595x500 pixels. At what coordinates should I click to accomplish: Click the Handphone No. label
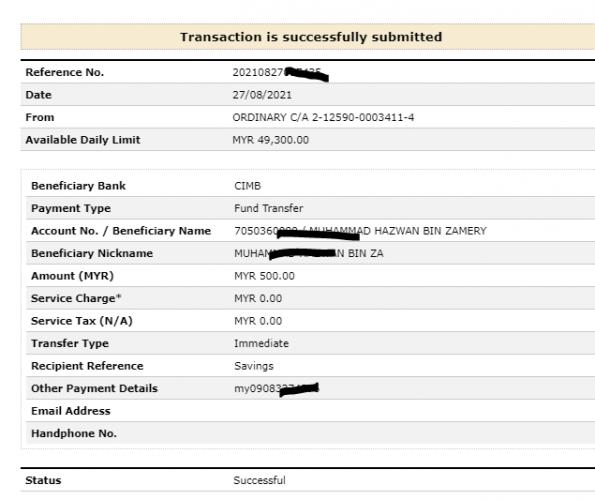click(x=74, y=434)
